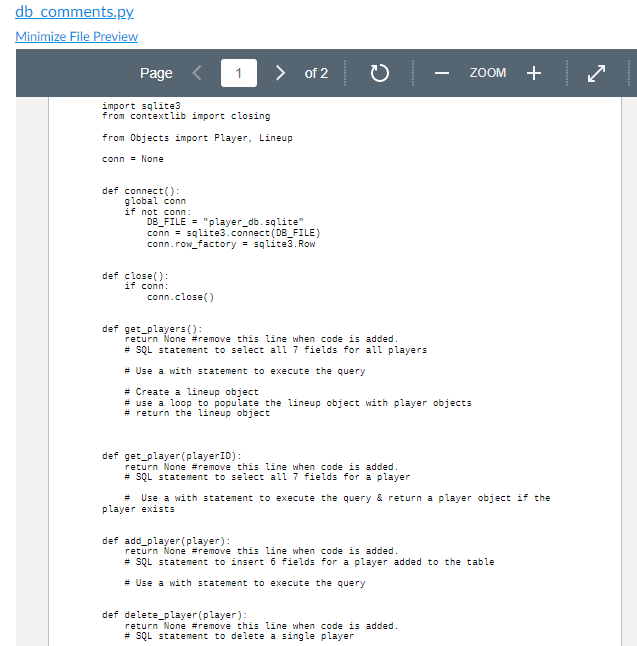The image size is (637, 646).
Task: Click the 'delete a single player' comment
Action: 239,636
